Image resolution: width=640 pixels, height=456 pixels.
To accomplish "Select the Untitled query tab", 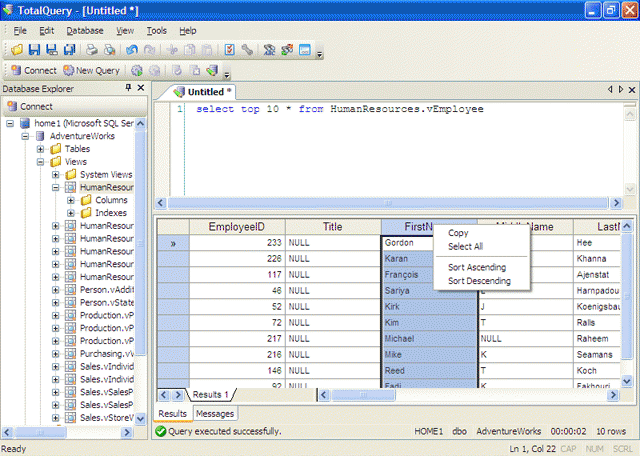I will (x=203, y=92).
